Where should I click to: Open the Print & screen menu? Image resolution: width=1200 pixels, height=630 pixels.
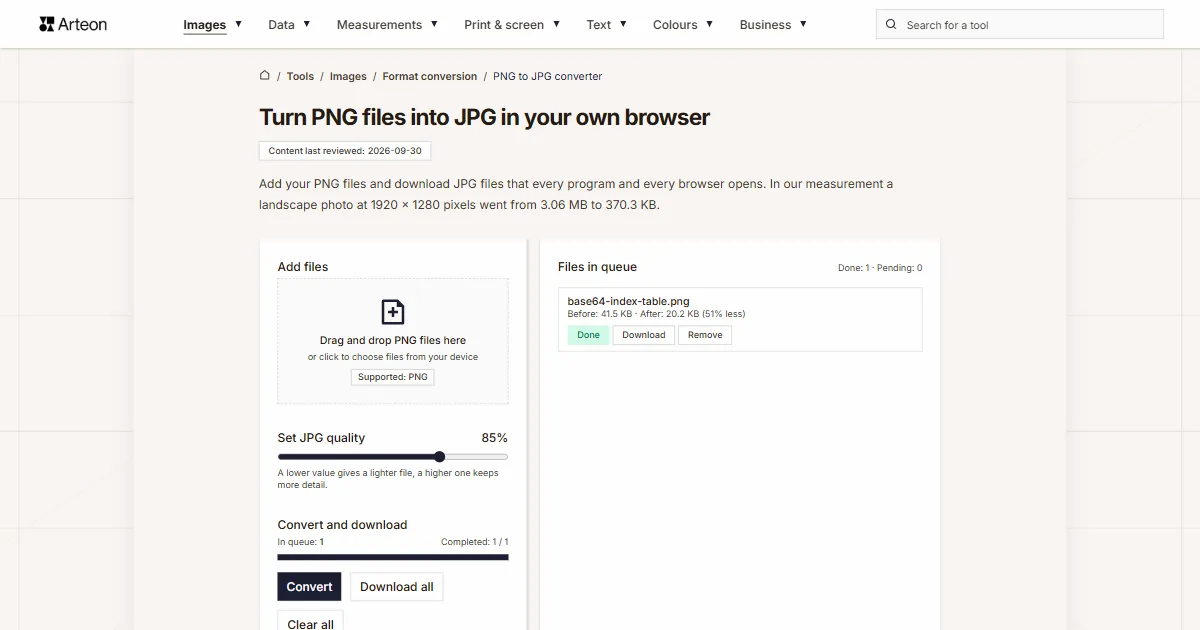[512, 25]
